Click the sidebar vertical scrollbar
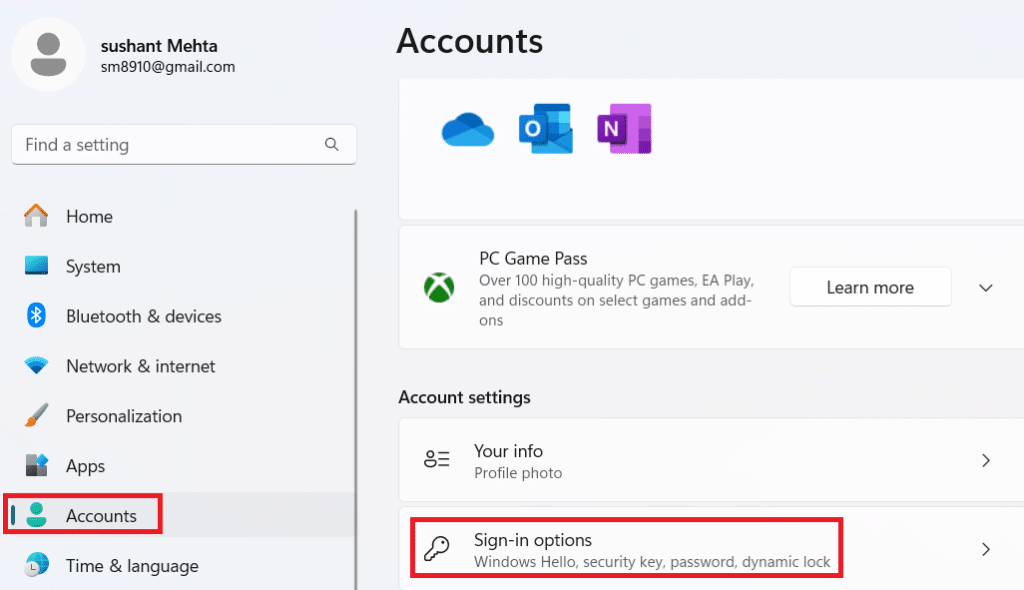The image size is (1024, 590). click(356, 399)
